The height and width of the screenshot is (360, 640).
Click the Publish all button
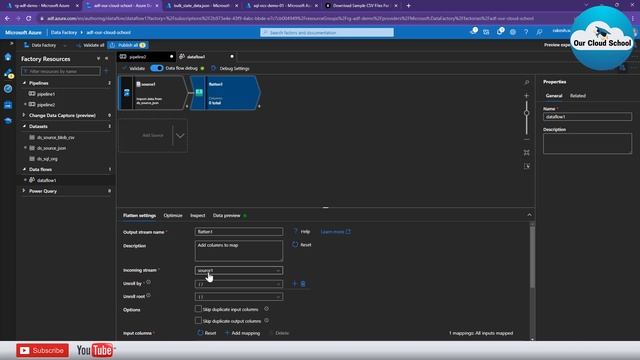pos(128,45)
